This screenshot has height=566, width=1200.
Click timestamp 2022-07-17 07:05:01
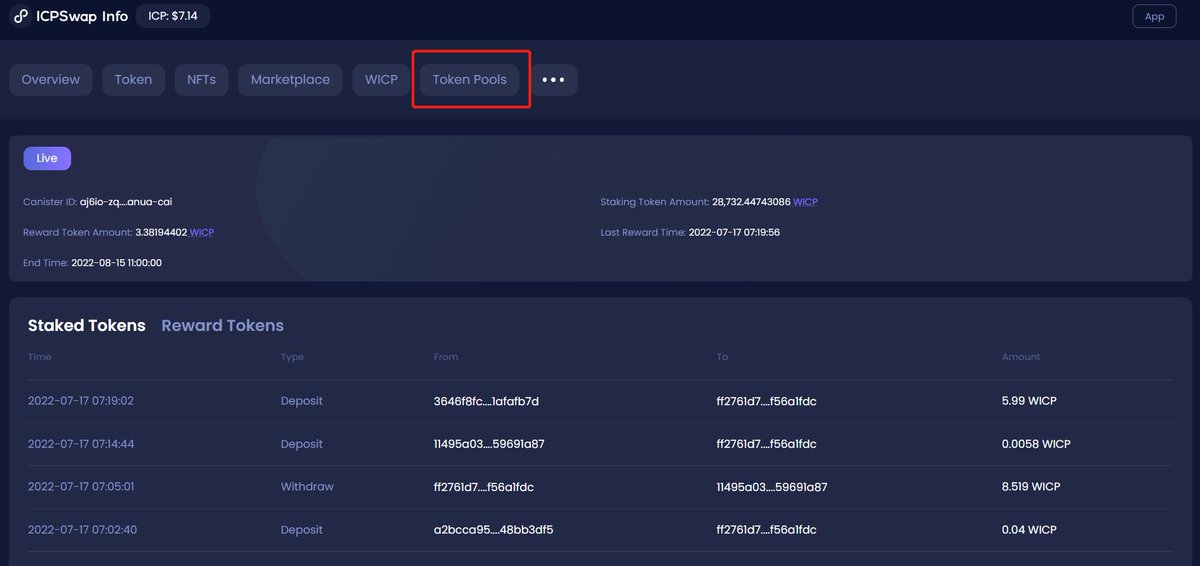pyautogui.click(x=81, y=487)
